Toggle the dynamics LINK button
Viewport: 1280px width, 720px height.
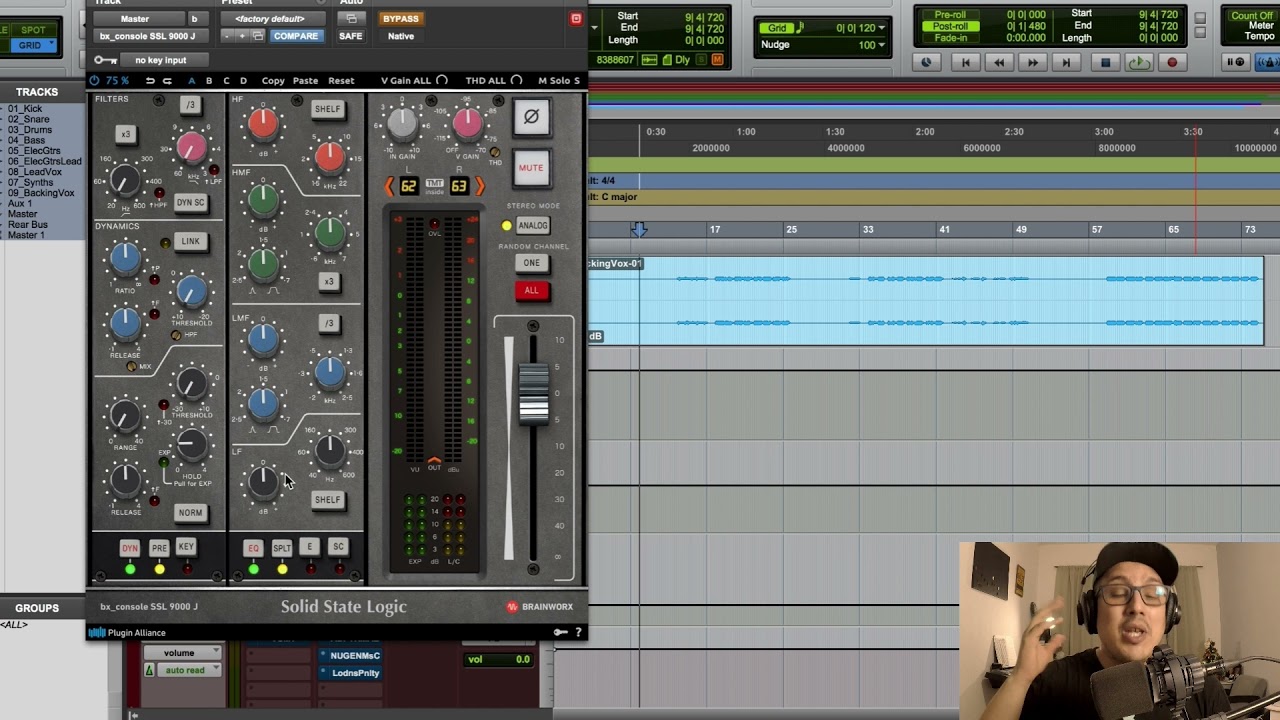coord(190,241)
